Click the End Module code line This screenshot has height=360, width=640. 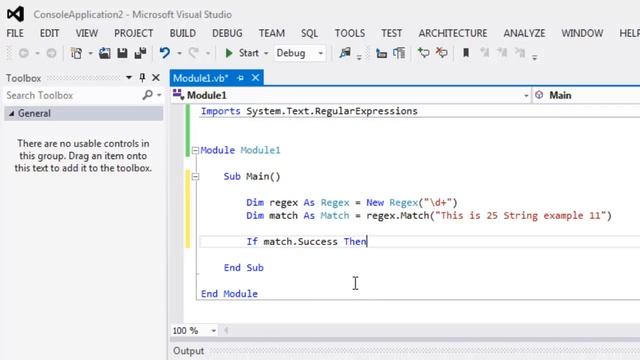click(x=229, y=294)
